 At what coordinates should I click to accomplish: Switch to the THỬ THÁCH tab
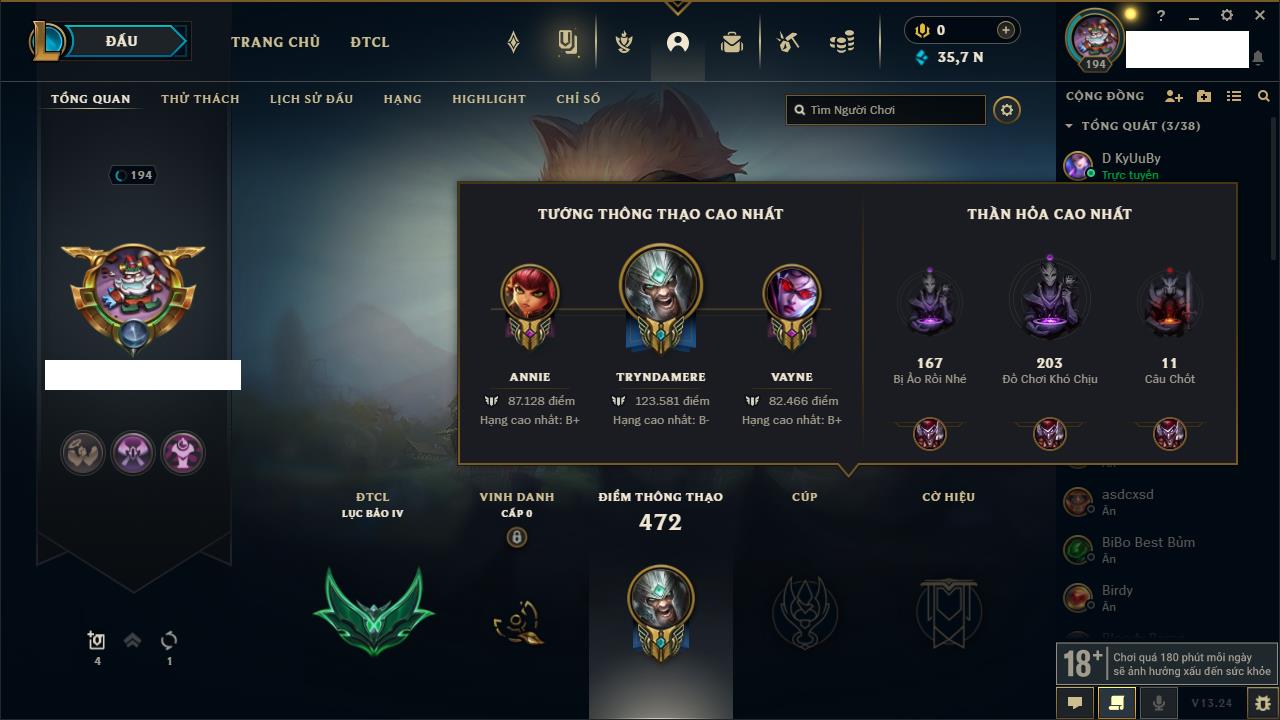(x=200, y=99)
